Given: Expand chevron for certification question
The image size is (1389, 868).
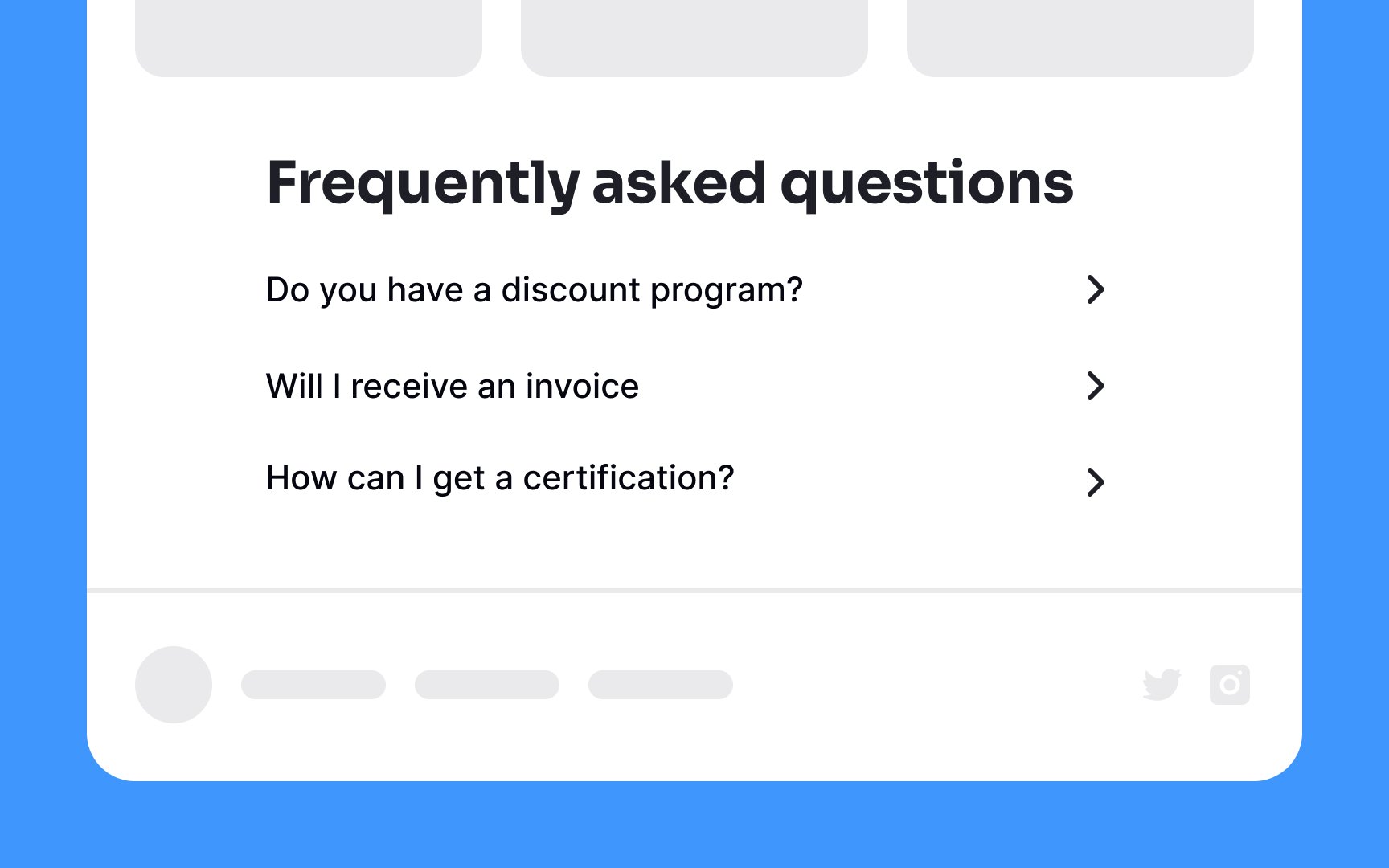Looking at the screenshot, I should 1096,482.
